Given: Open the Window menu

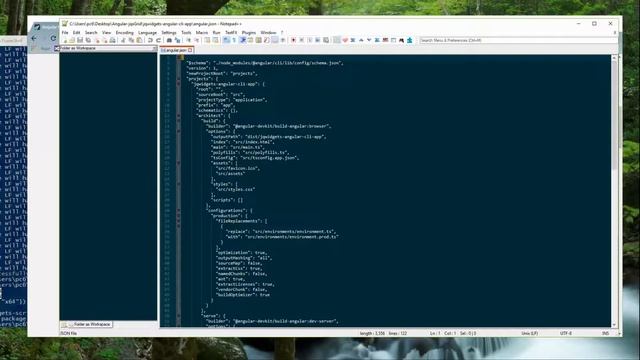Looking at the screenshot, I should coord(268,32).
